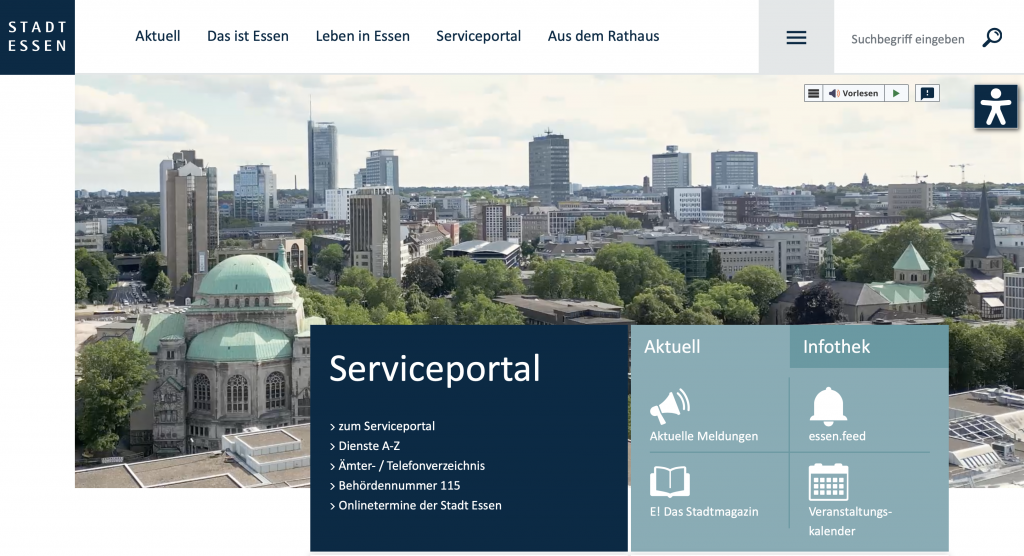This screenshot has height=556, width=1024.
Task: Click the Veranstaltungskalender calendar icon
Action: (828, 482)
